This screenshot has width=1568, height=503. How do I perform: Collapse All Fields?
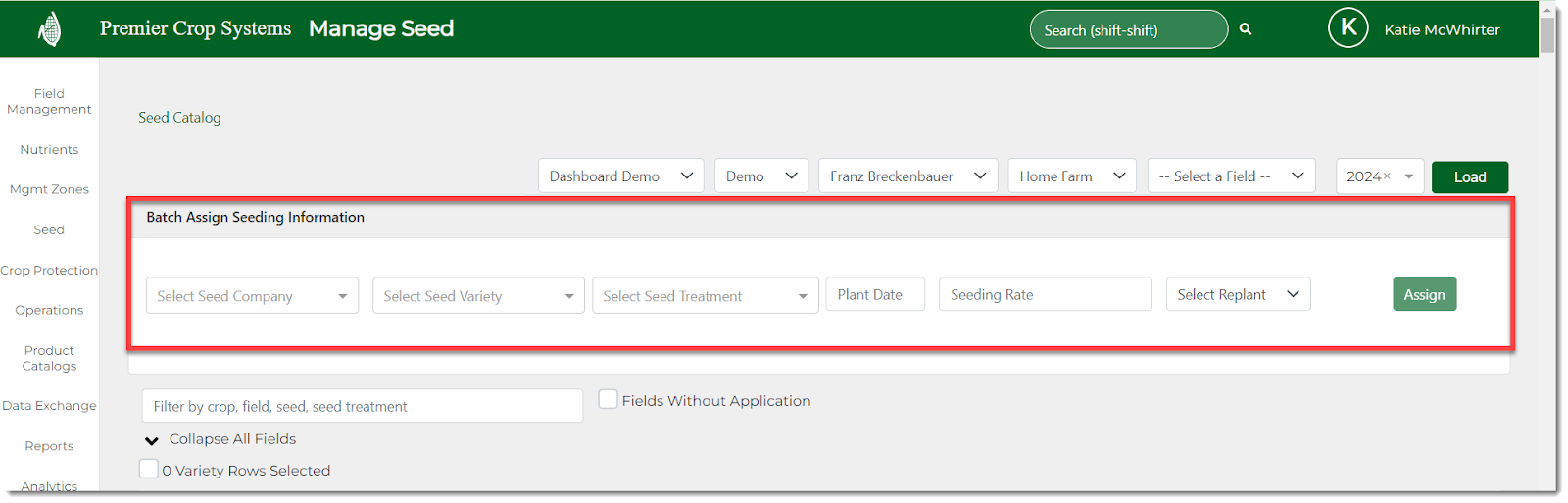(232, 439)
